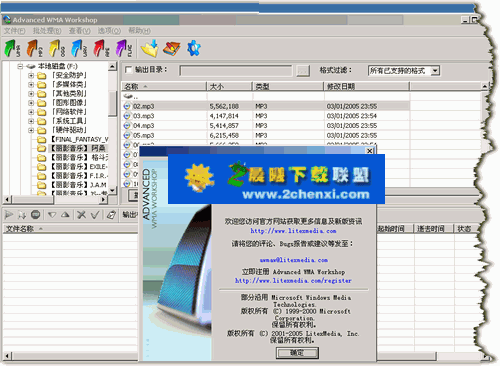Expand the 「硬件驱动」 folder node
The image size is (500, 366).
coord(31,130)
